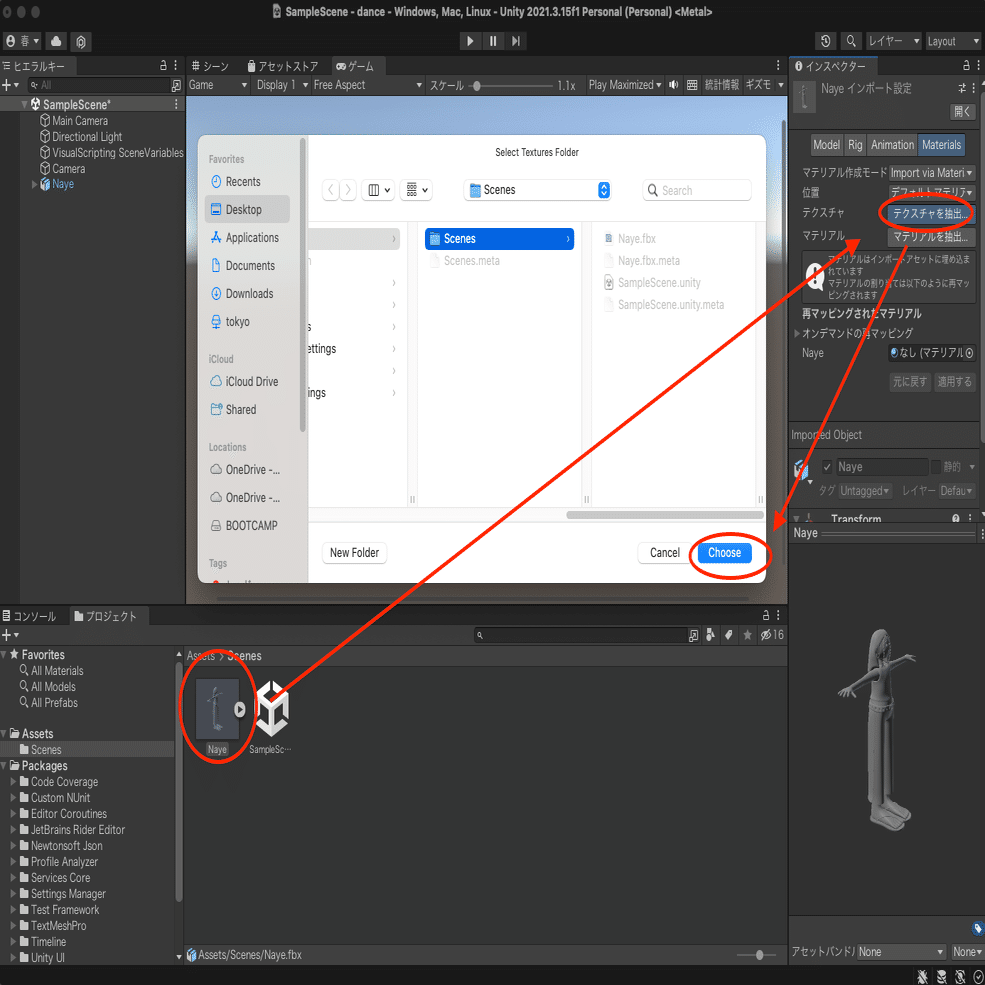
Task: Switch to the Model tab in inspector
Action: pos(826,145)
